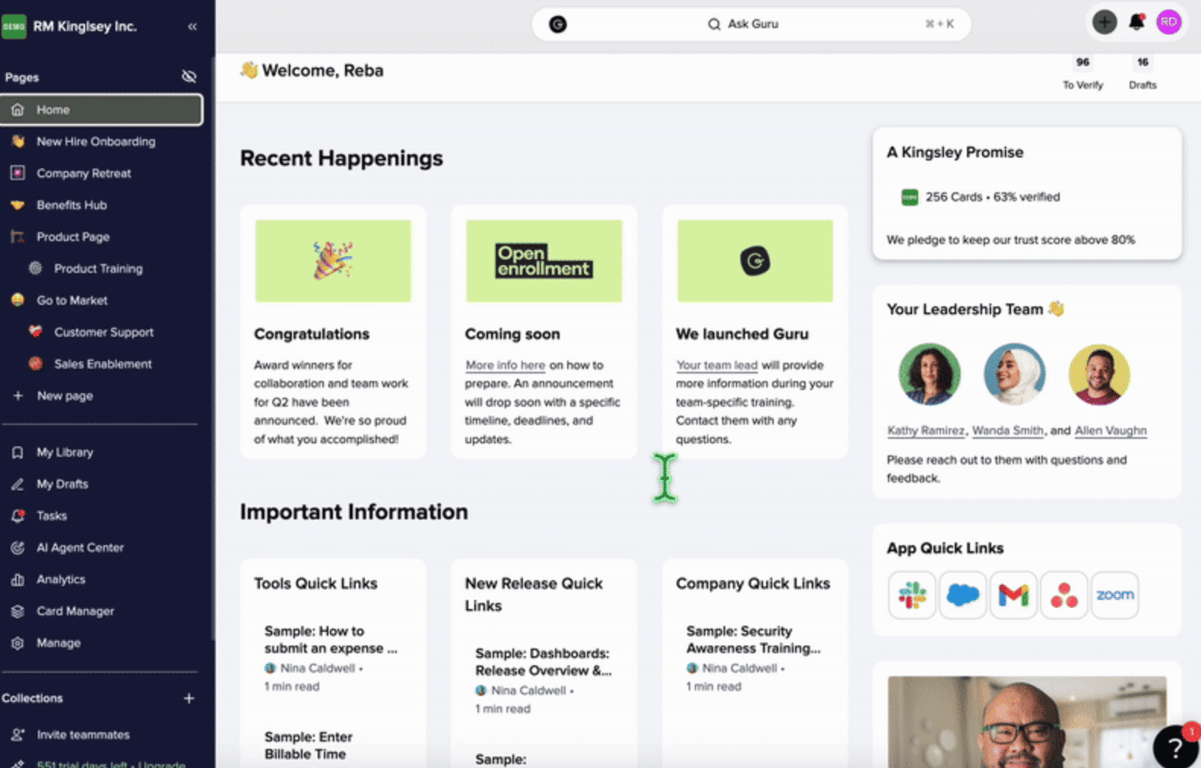Open Salesforce quick link icon
This screenshot has width=1201, height=768.
click(963, 596)
